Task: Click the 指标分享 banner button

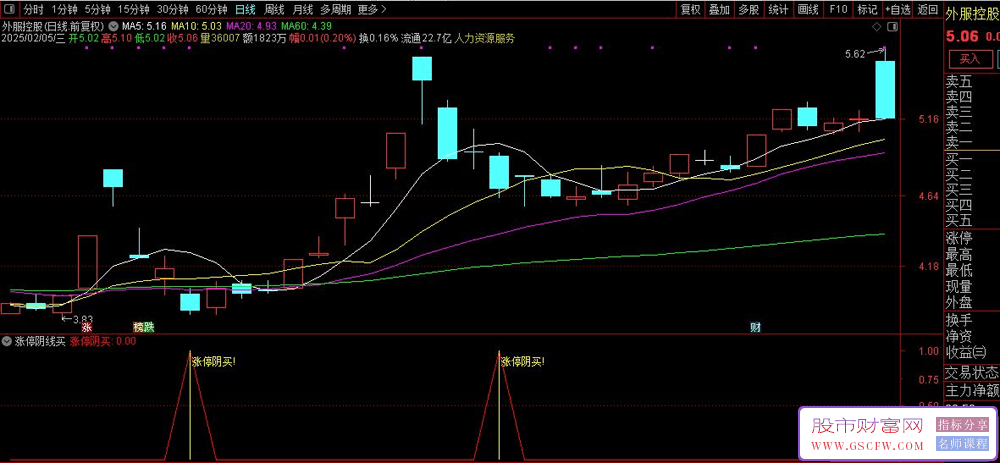Action: point(962,424)
